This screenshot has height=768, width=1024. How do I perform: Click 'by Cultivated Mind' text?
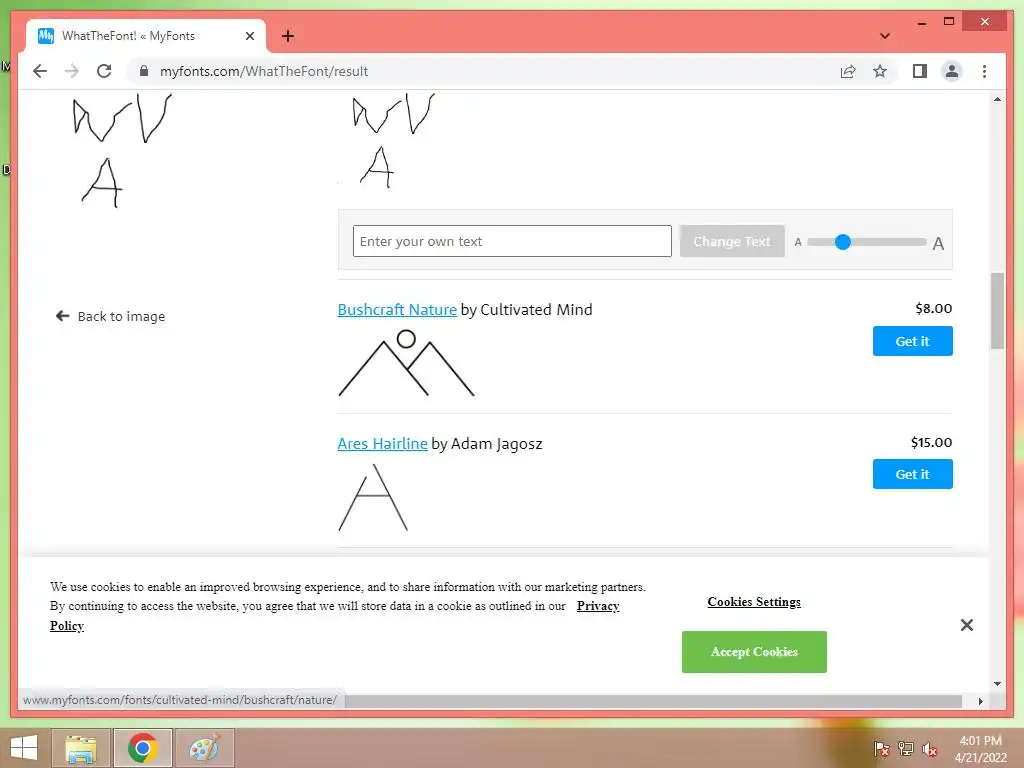[x=526, y=310]
